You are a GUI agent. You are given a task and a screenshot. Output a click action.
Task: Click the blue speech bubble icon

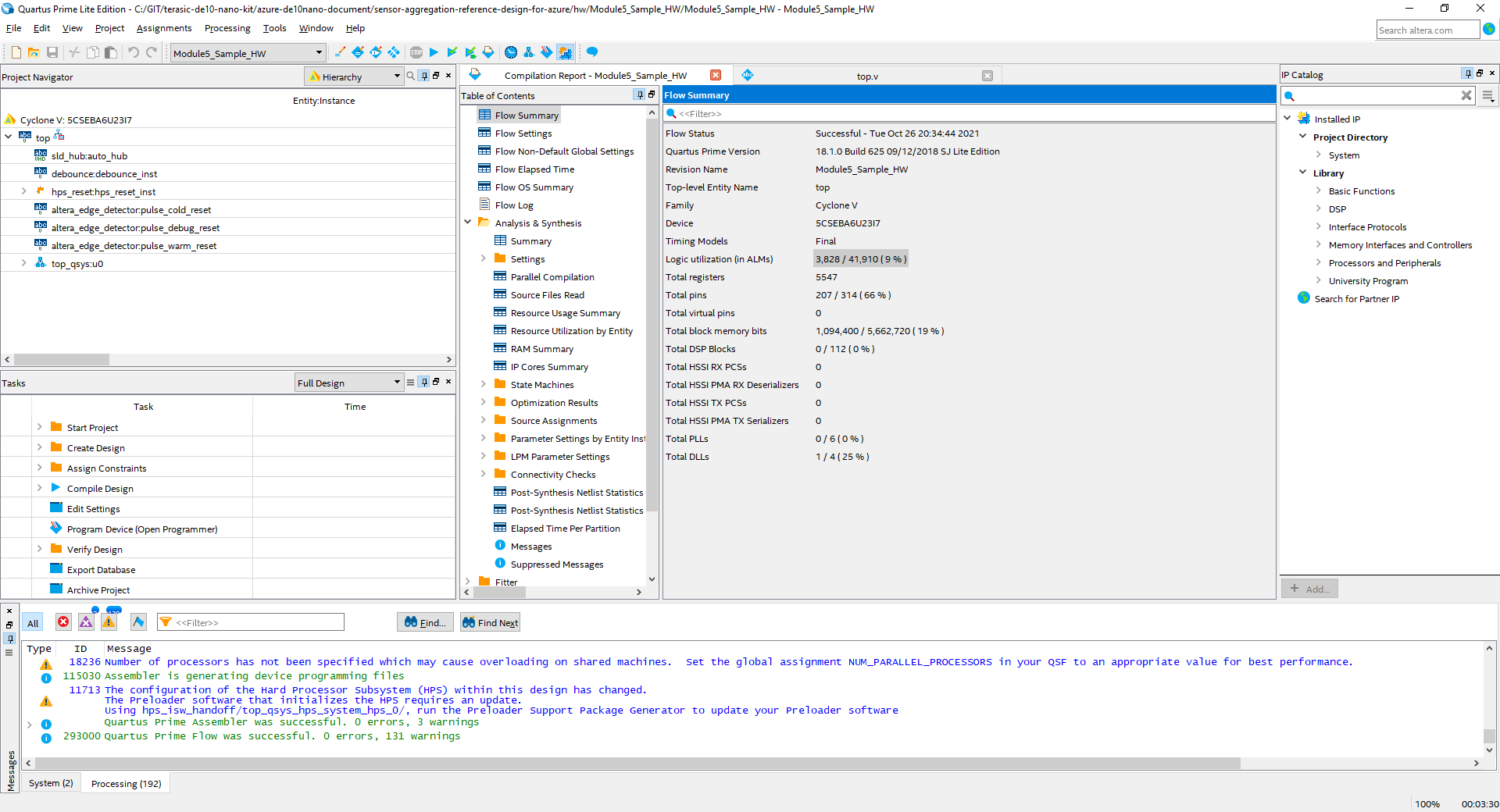coord(592,52)
